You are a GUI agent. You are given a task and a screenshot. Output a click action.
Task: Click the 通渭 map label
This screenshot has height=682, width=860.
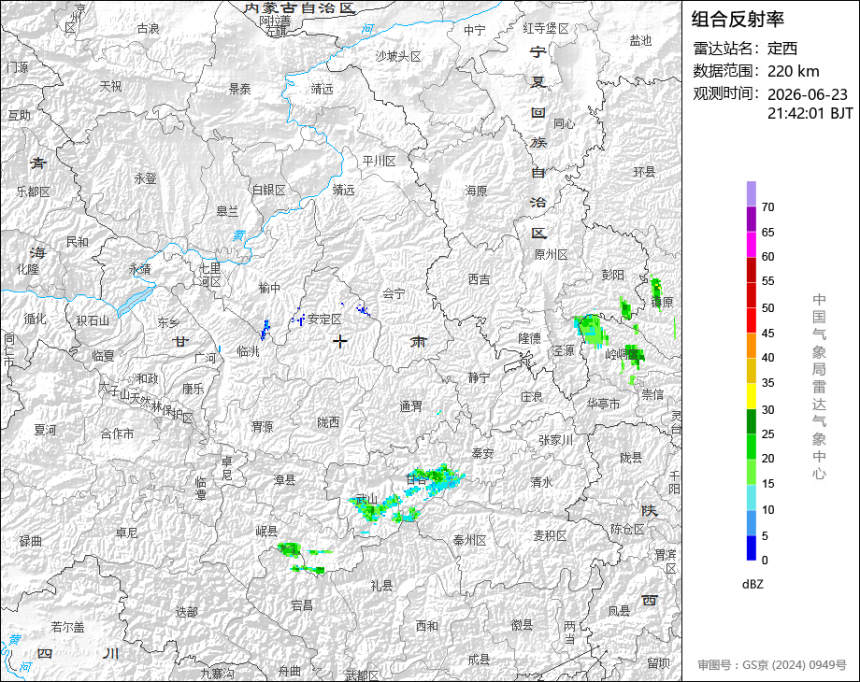click(411, 407)
